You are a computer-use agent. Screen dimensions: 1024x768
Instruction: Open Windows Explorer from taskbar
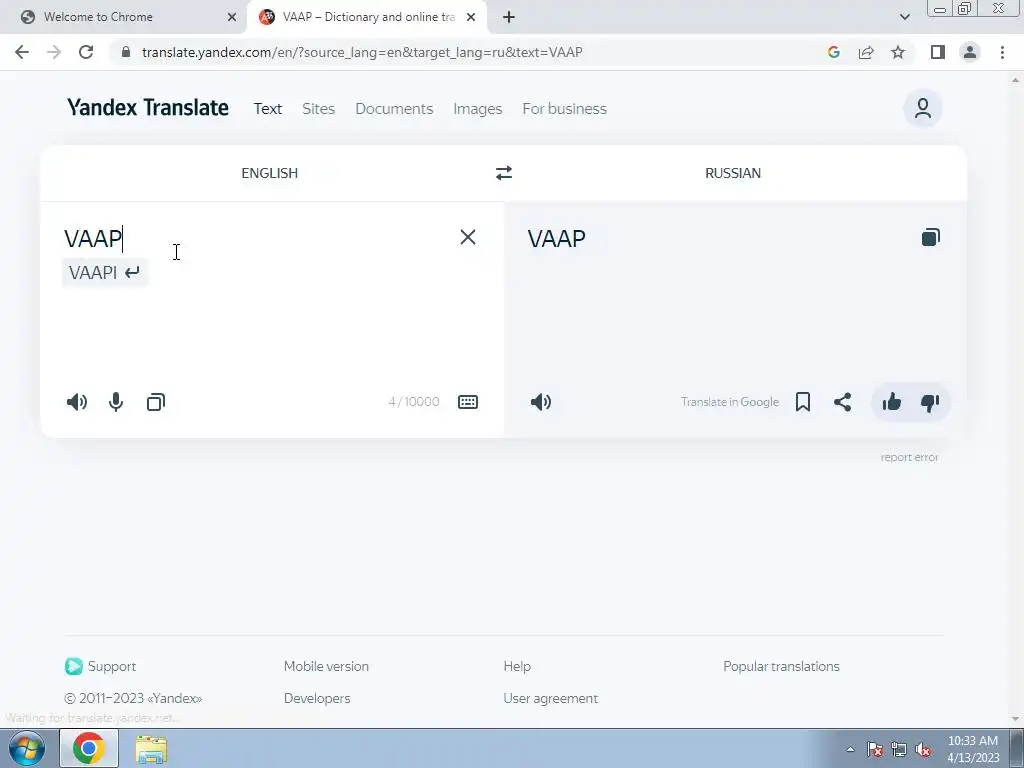coord(151,749)
